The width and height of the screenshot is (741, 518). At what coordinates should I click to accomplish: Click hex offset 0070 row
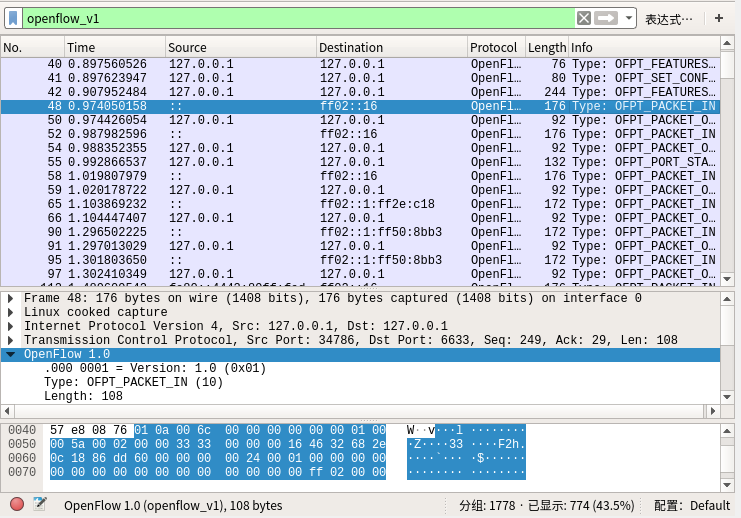tap(22, 472)
